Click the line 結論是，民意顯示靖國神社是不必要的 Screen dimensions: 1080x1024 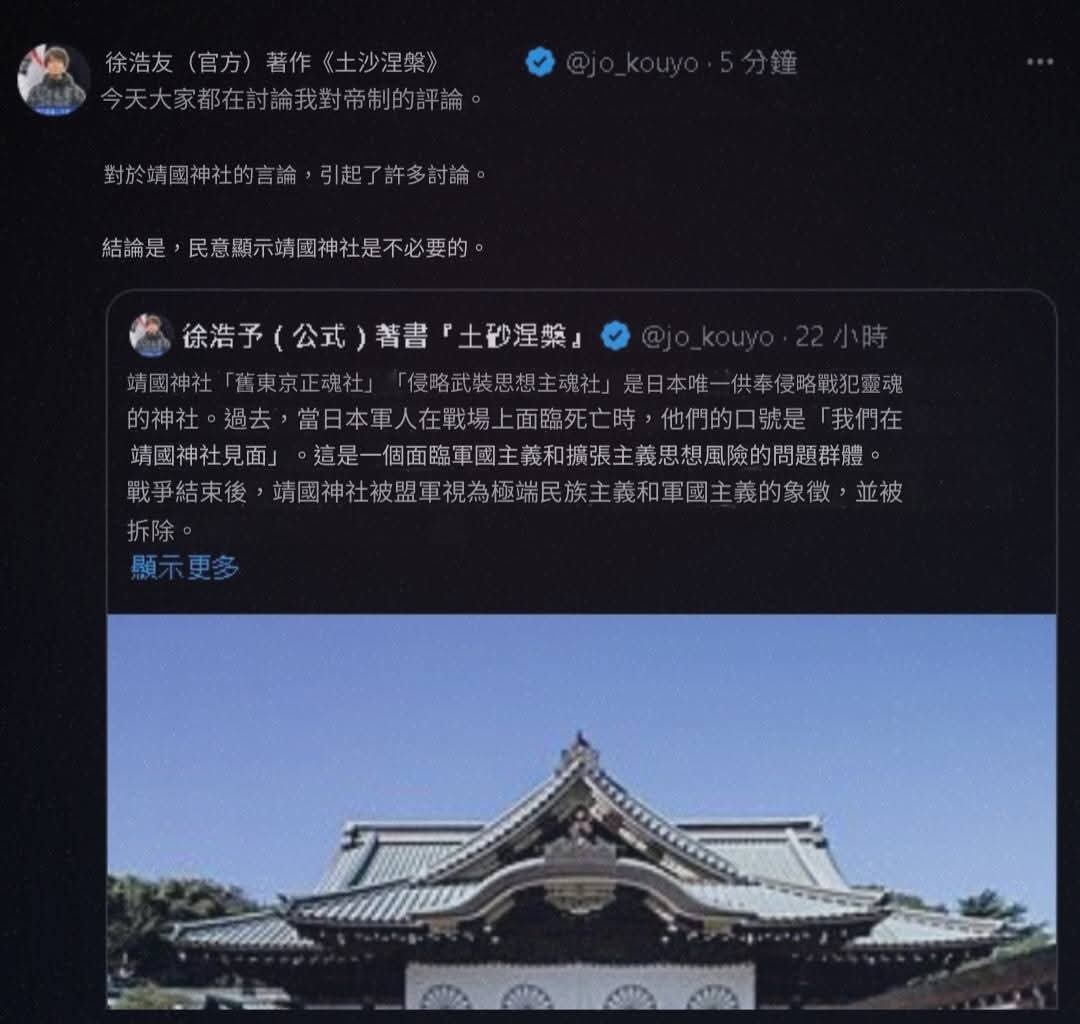(x=294, y=247)
